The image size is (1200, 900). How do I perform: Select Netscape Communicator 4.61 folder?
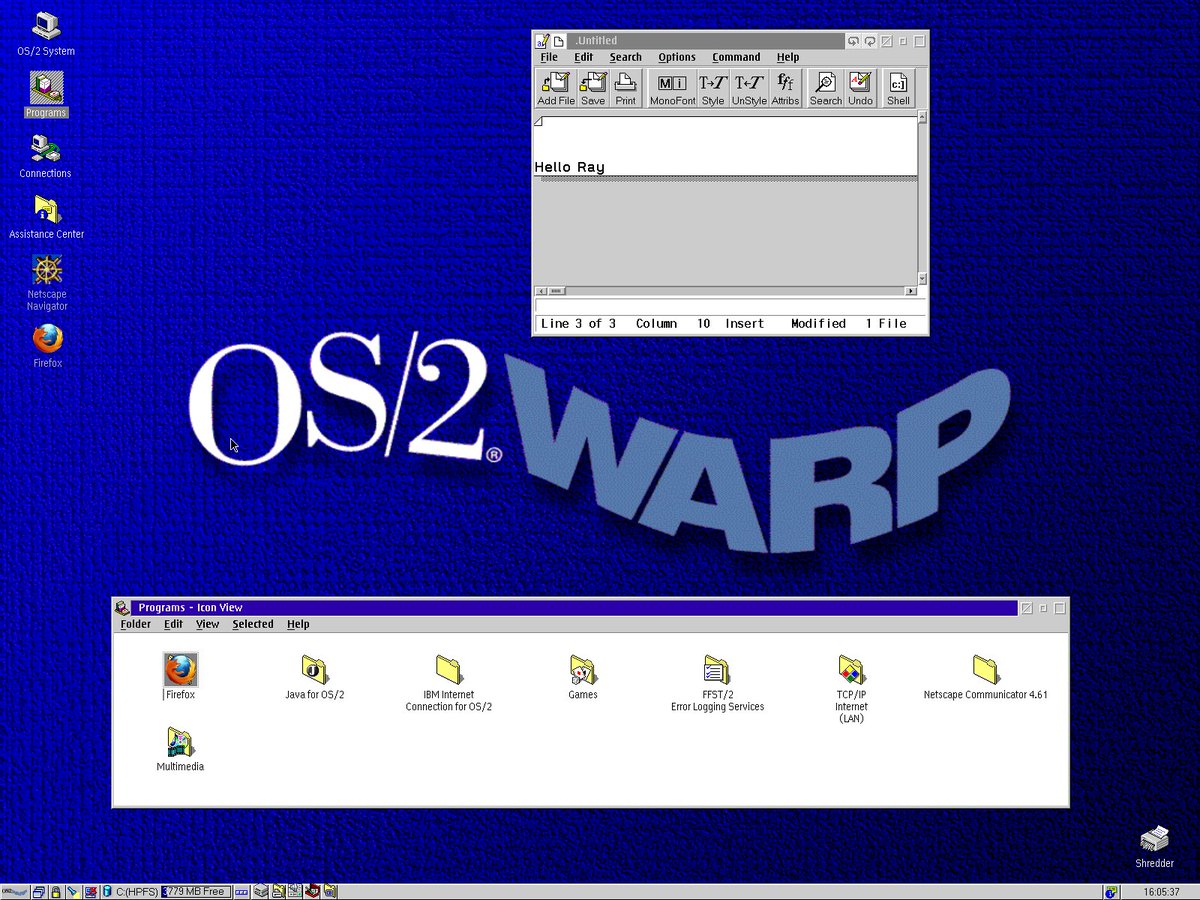(986, 676)
